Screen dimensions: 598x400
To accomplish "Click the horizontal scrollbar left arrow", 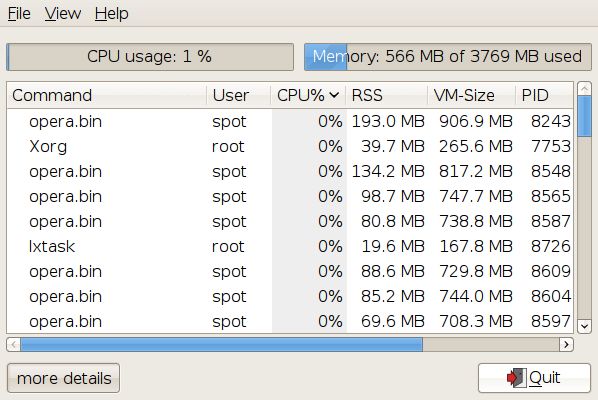I will tap(14, 345).
